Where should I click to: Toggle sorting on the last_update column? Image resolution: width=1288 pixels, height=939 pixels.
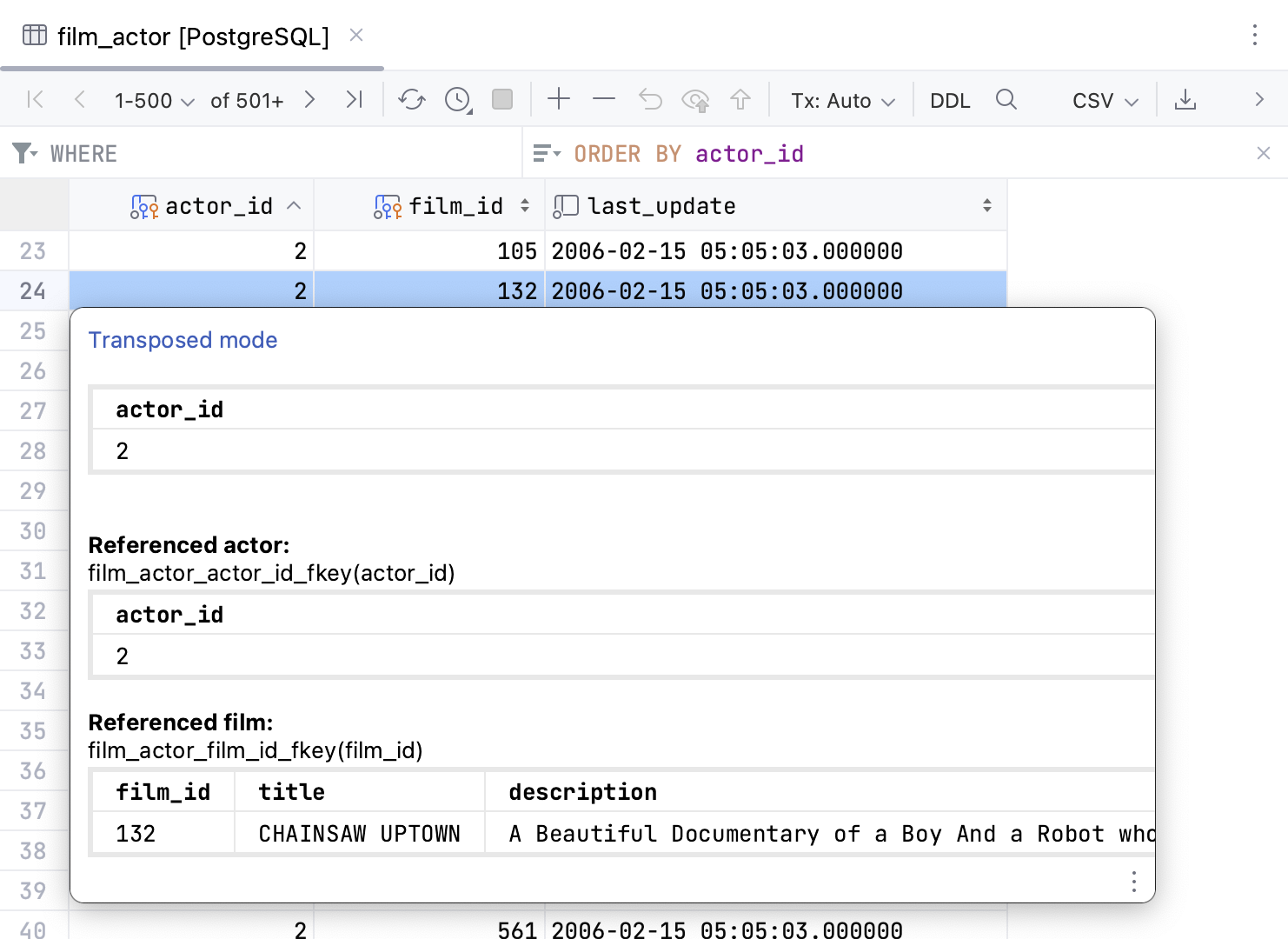point(987,206)
